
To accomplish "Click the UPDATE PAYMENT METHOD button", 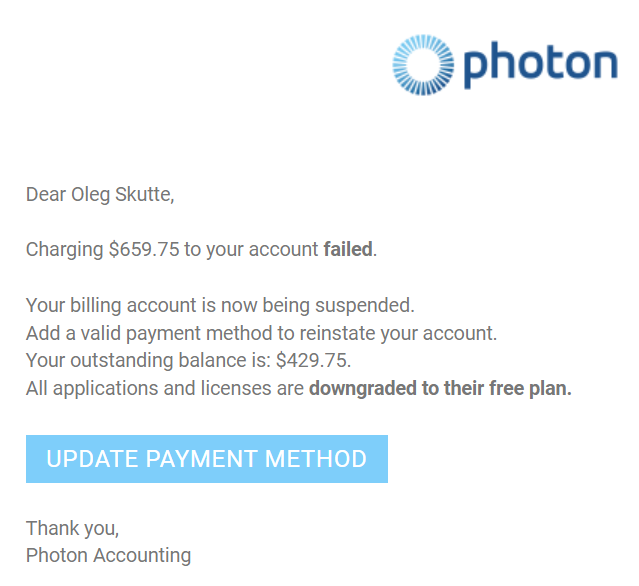I will click(207, 459).
